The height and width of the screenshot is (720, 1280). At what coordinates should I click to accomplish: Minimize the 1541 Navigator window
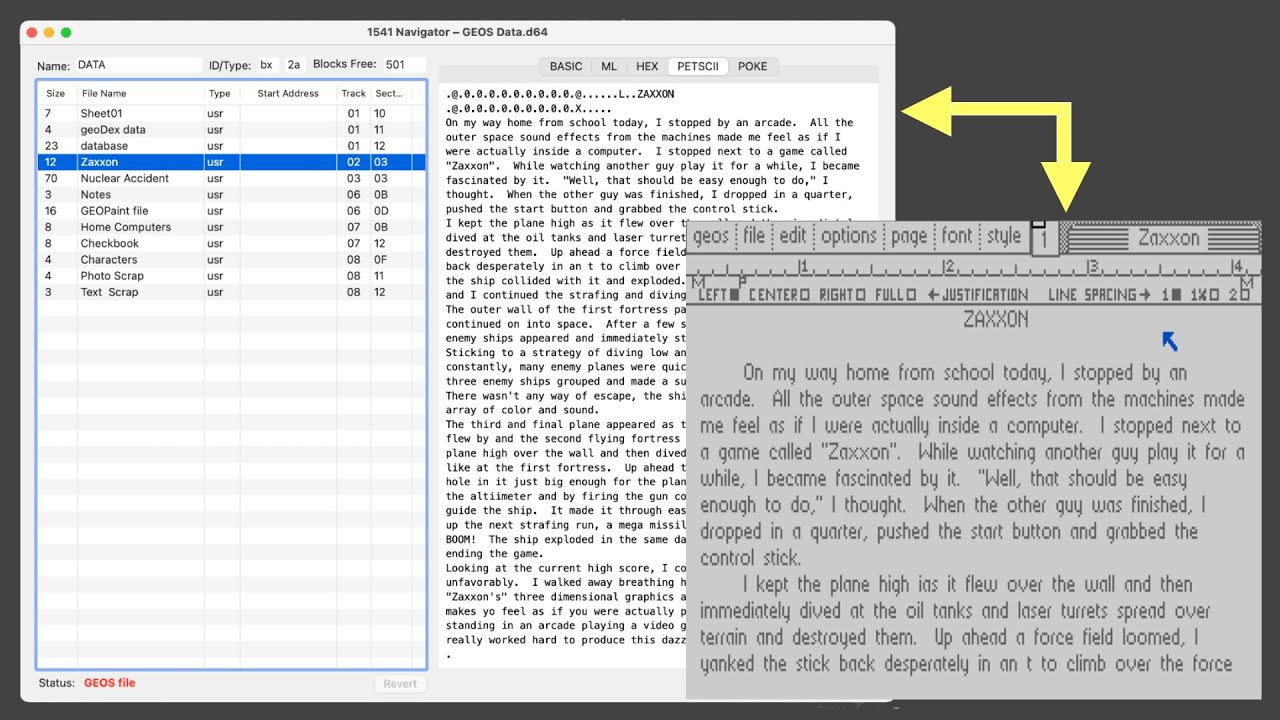(49, 32)
